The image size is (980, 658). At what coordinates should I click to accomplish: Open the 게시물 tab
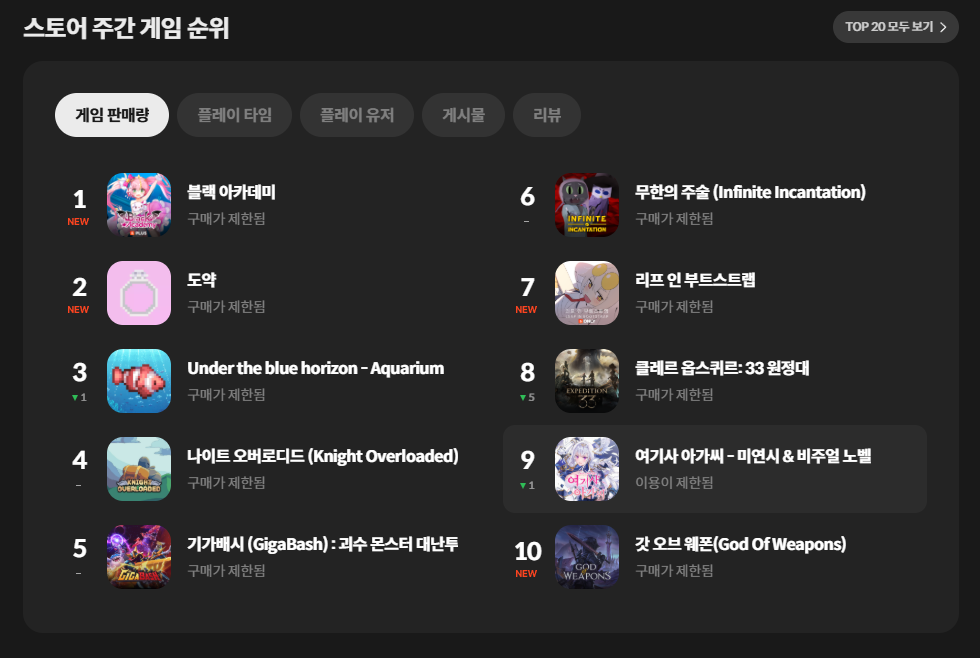click(463, 115)
